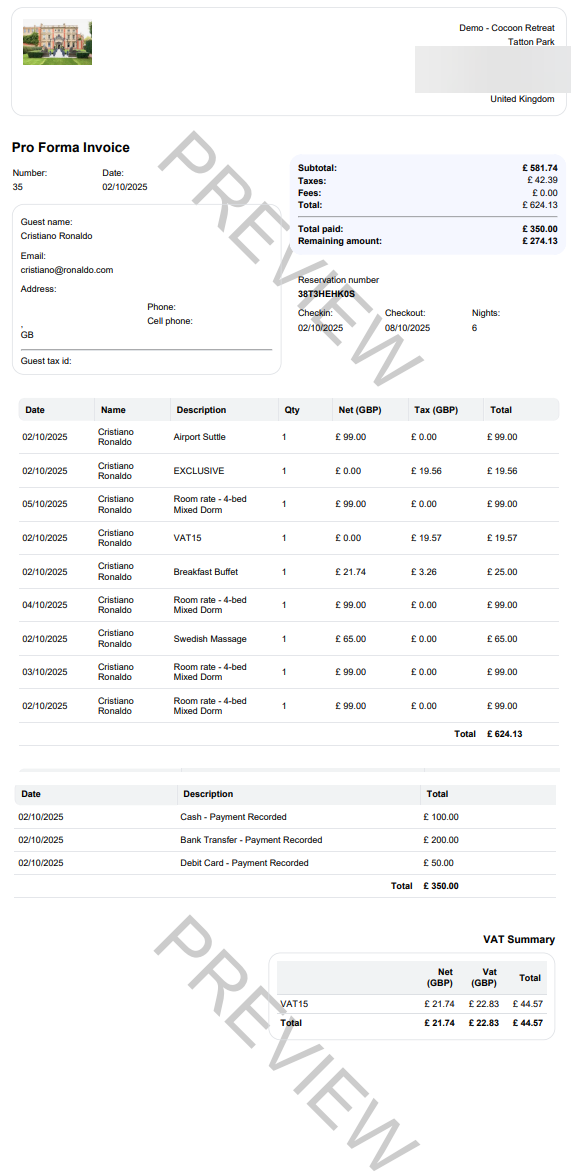The width and height of the screenshot is (571, 1172).
Task: Click the Tax (GBP) column header
Action: point(436,410)
